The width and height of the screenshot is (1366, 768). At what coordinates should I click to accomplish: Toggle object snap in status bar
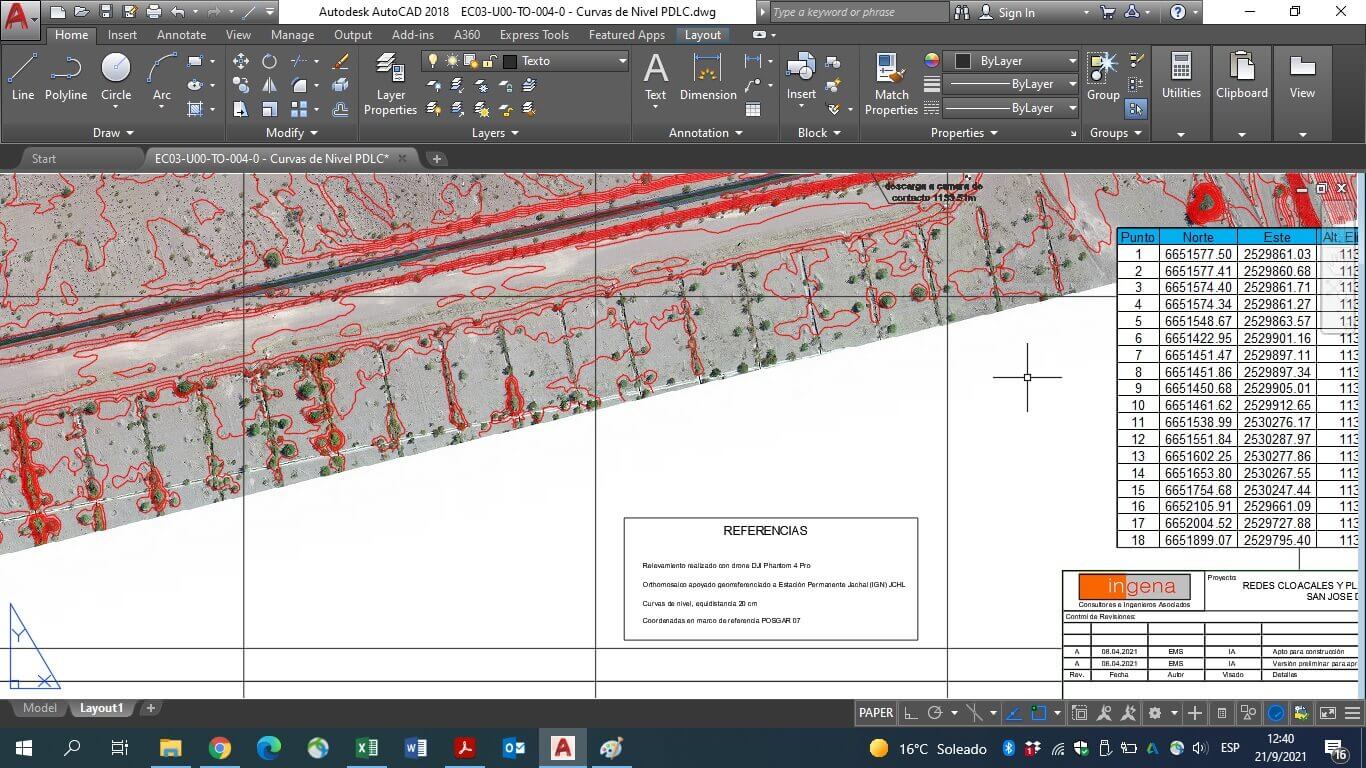pos(1039,713)
